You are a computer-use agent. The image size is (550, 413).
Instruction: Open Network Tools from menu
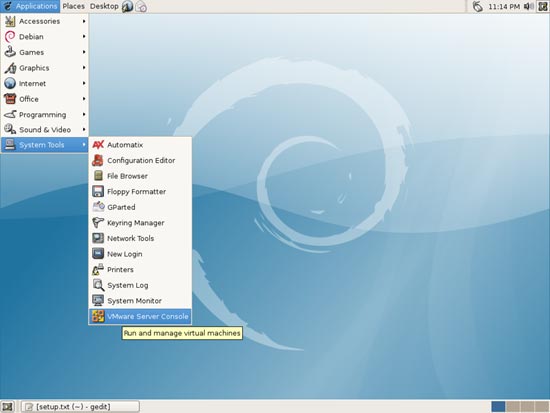tap(140, 238)
